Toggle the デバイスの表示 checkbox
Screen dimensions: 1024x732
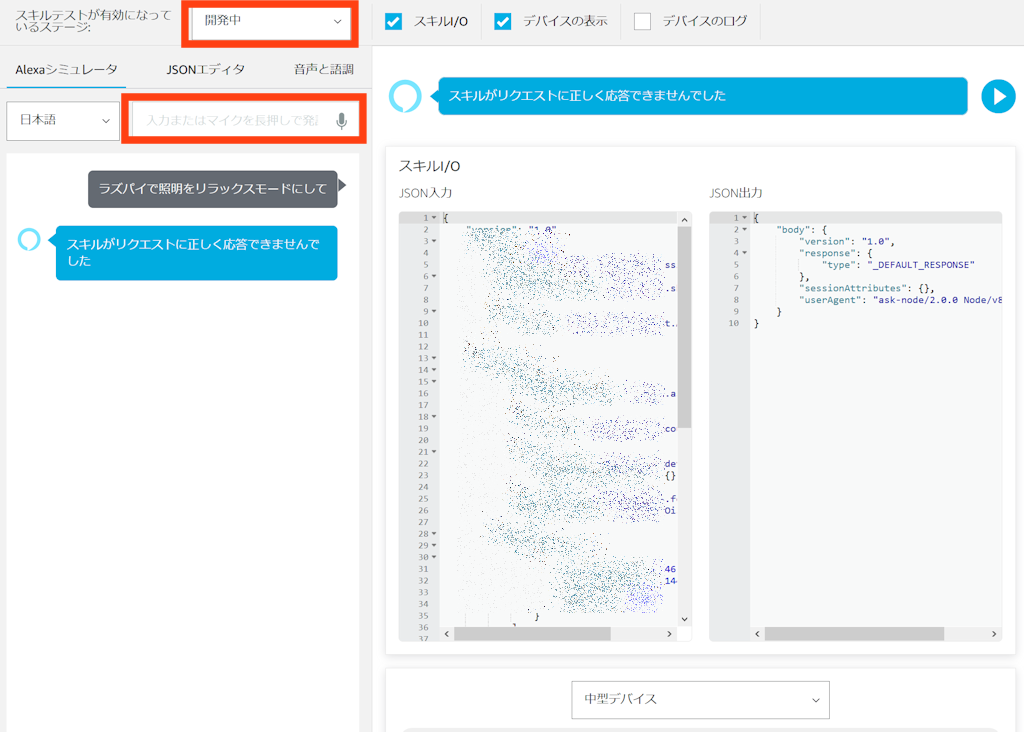[x=503, y=21]
